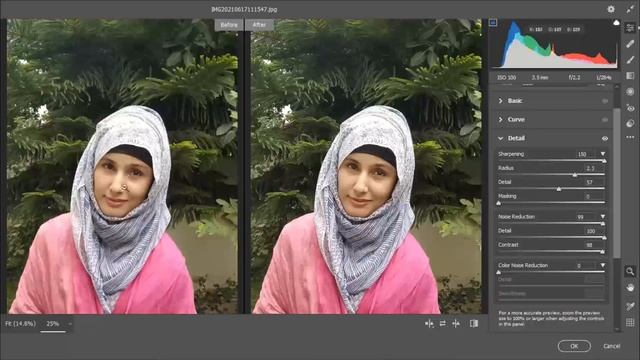Toggle the color sampler eyedropper tool

630,306
